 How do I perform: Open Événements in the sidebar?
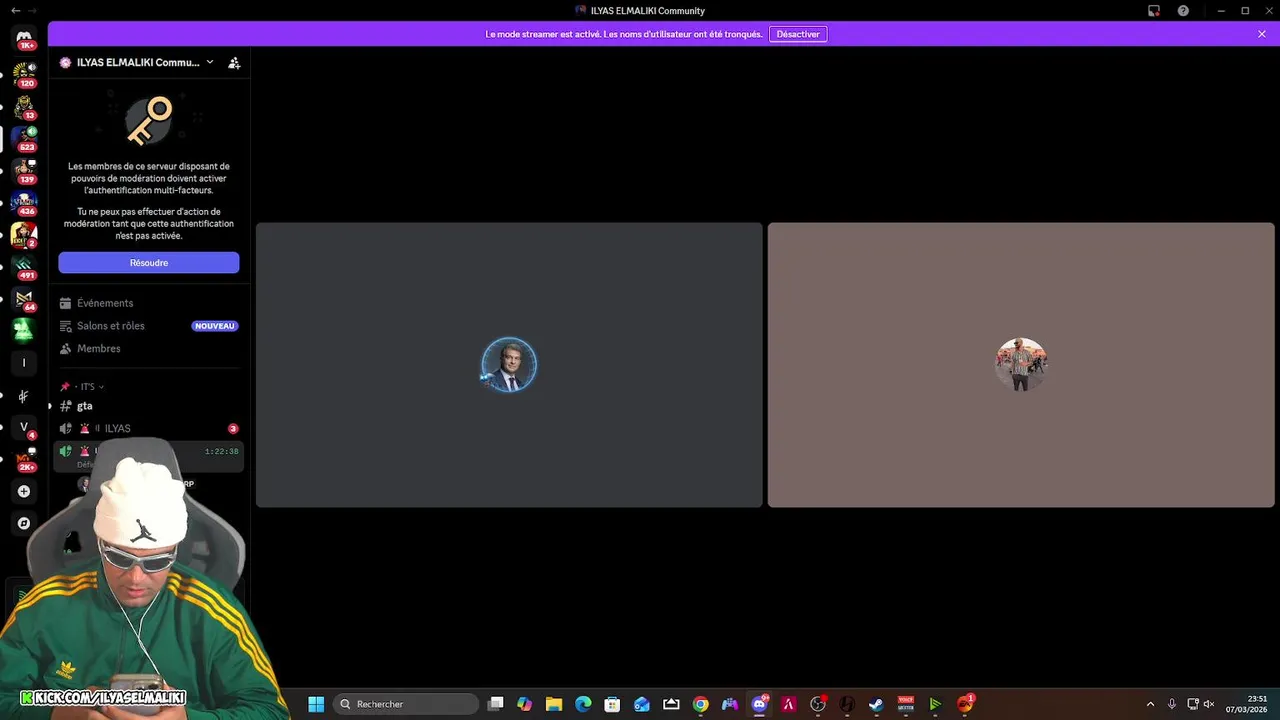148,303
